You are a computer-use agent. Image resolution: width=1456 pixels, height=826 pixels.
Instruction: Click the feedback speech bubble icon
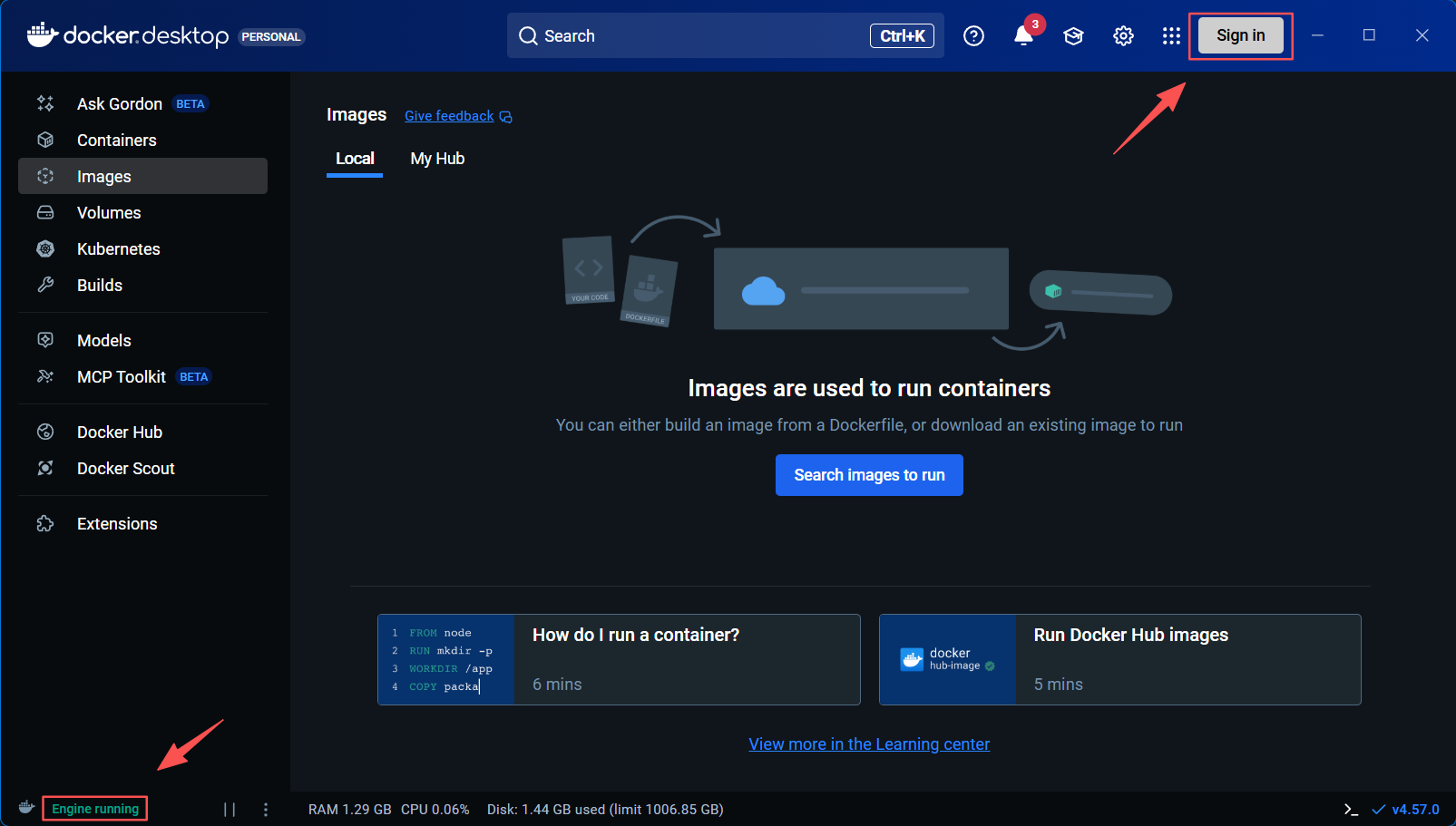tap(506, 117)
